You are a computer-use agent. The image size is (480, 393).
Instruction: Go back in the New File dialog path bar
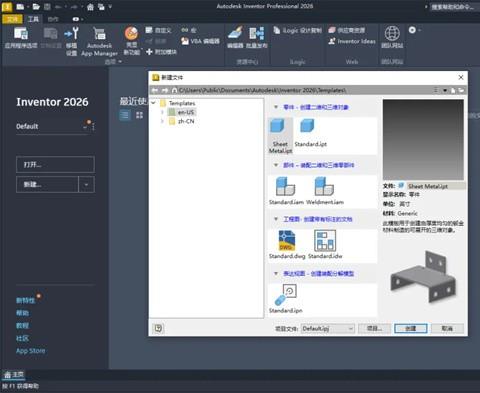(x=155, y=90)
